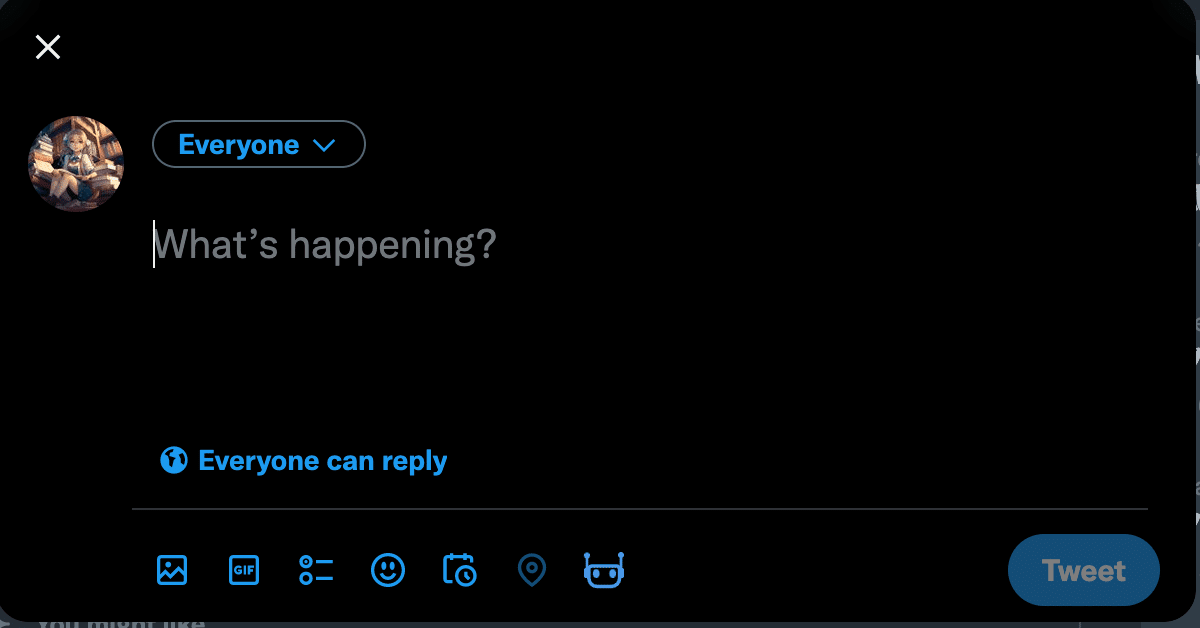Add media with the image icon
The height and width of the screenshot is (628, 1200).
click(173, 570)
